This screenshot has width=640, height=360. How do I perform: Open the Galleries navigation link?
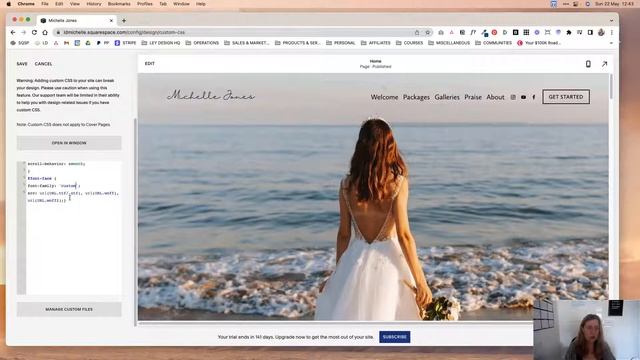[x=447, y=97]
